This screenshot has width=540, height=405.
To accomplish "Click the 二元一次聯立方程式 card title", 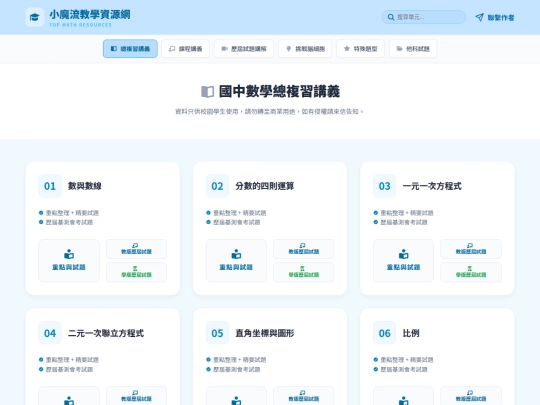I will click(106, 333).
